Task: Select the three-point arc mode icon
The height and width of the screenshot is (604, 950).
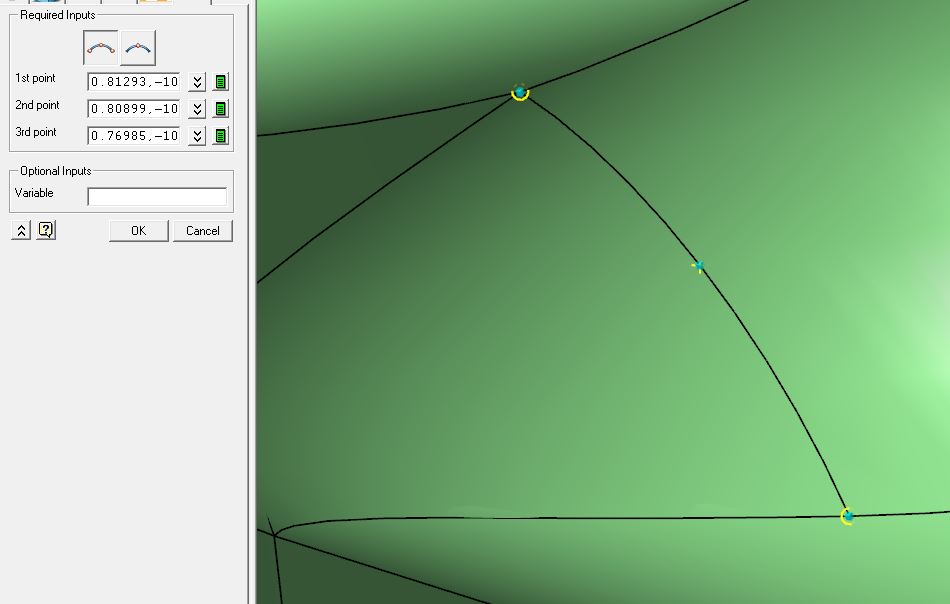Action: (x=101, y=48)
